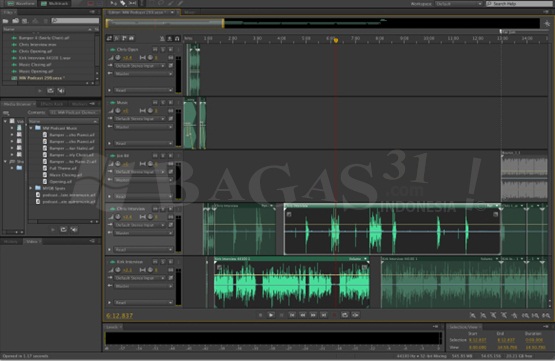The width and height of the screenshot is (555, 361).
Task: Open Chris Open track Read automation dropdown
Action: click(143, 90)
